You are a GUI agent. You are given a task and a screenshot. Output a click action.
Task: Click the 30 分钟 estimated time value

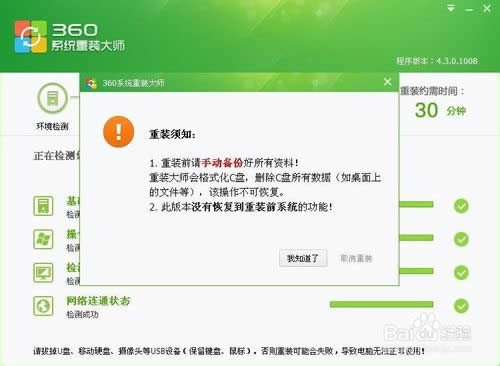pyautogui.click(x=440, y=110)
